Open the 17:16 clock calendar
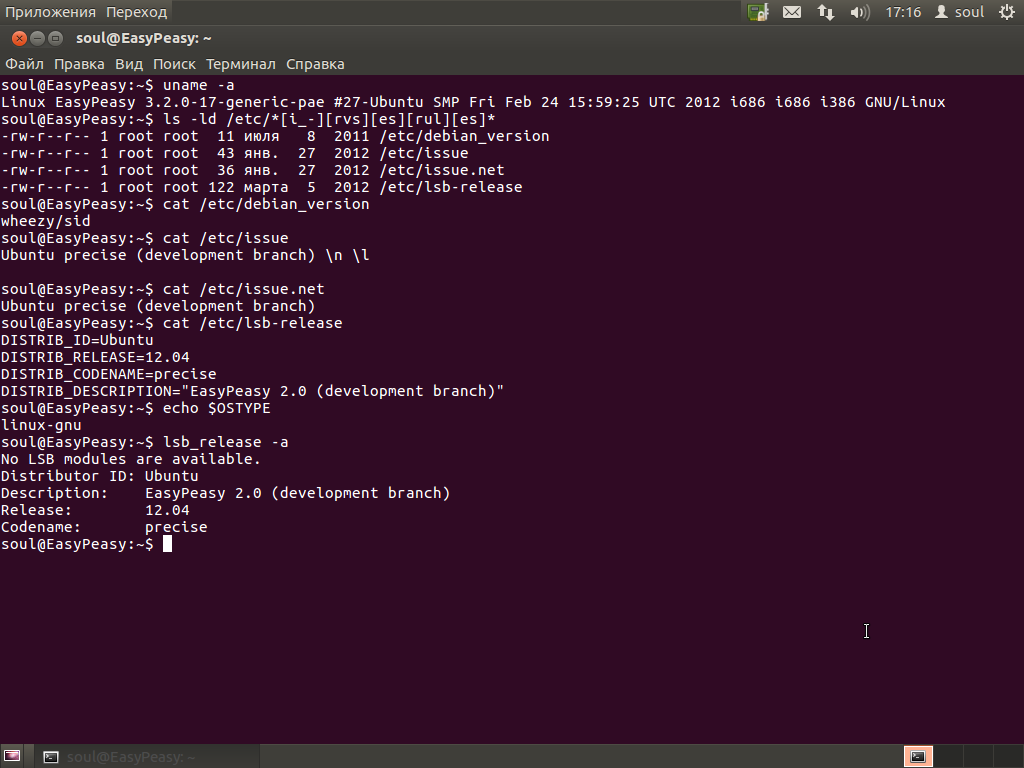 903,12
